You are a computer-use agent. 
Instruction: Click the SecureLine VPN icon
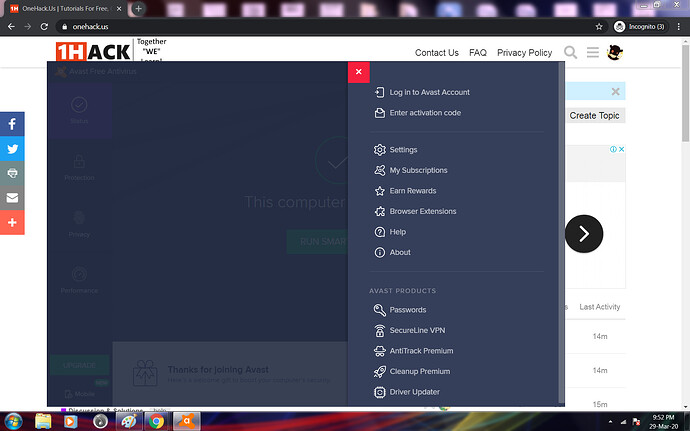(x=379, y=330)
